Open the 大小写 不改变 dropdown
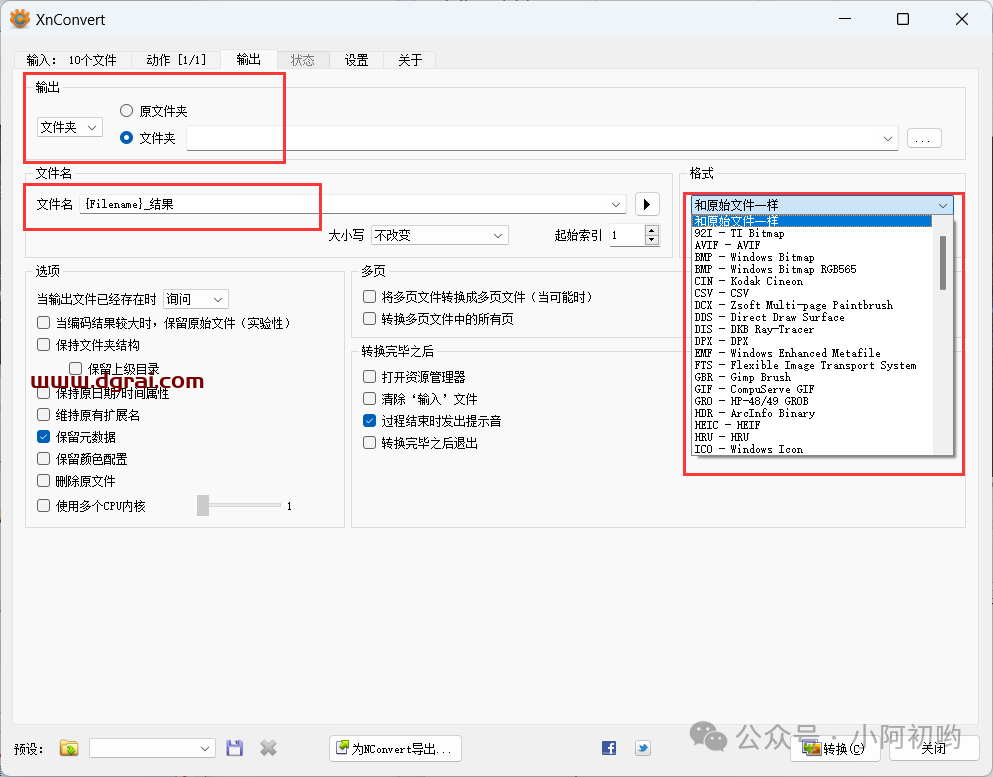 440,236
